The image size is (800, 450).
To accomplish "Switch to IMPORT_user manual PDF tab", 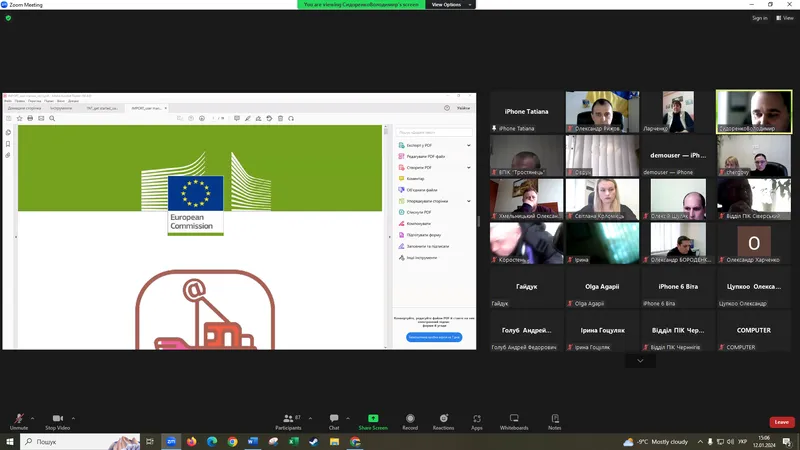I will pos(146,108).
